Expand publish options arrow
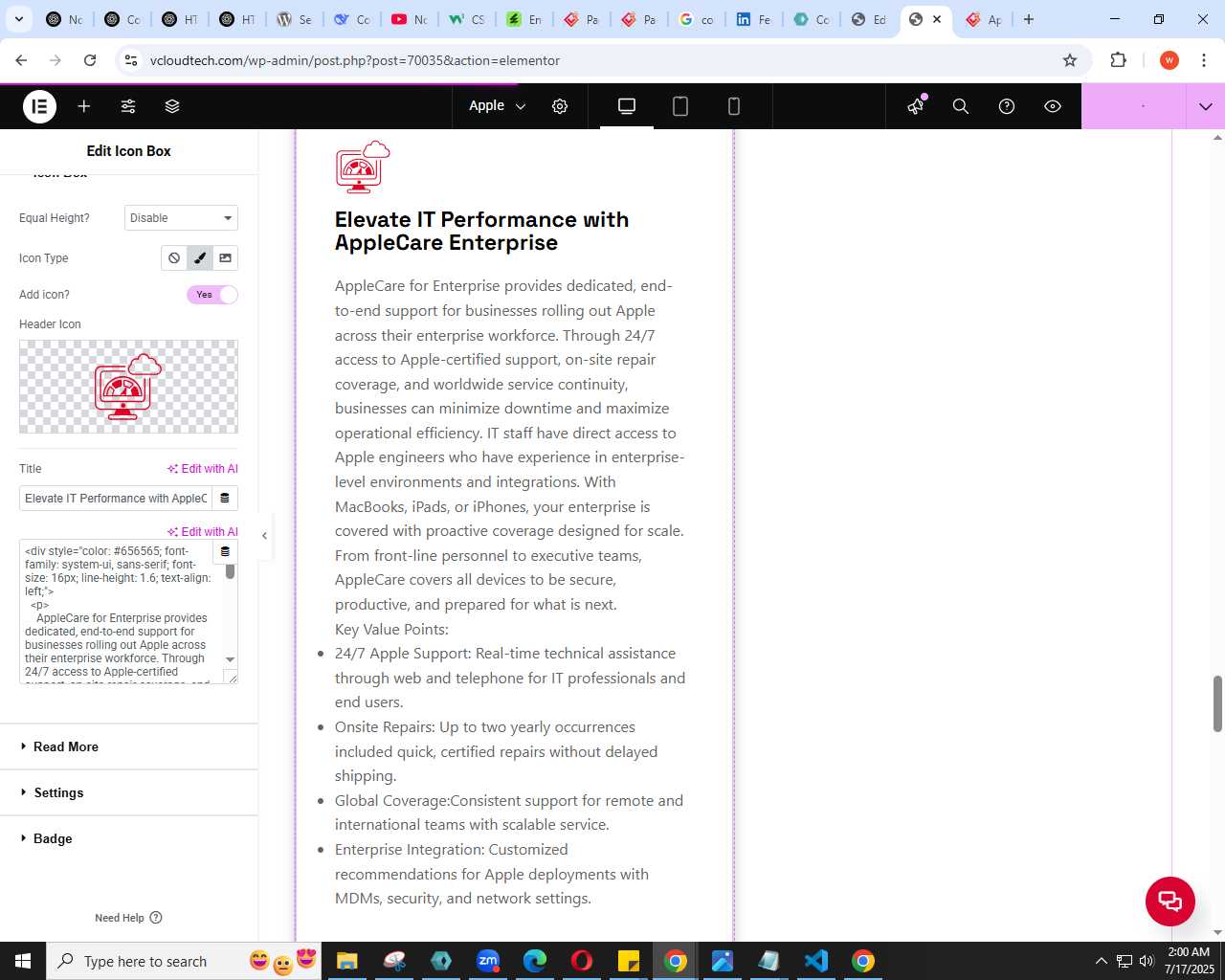Viewport: 1225px width, 980px height. (x=1206, y=106)
